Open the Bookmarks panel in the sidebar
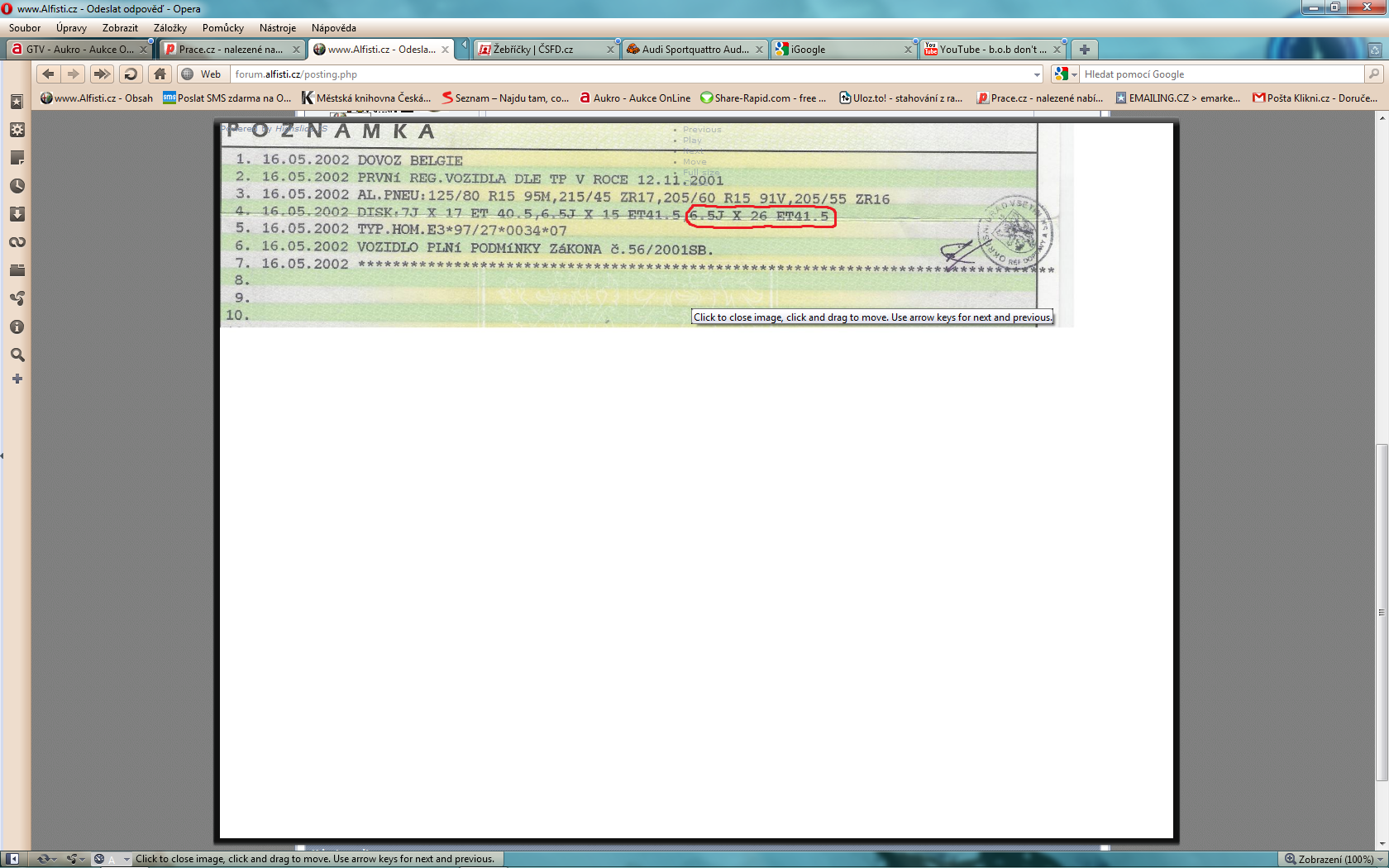Image resolution: width=1389 pixels, height=868 pixels. 17,102
